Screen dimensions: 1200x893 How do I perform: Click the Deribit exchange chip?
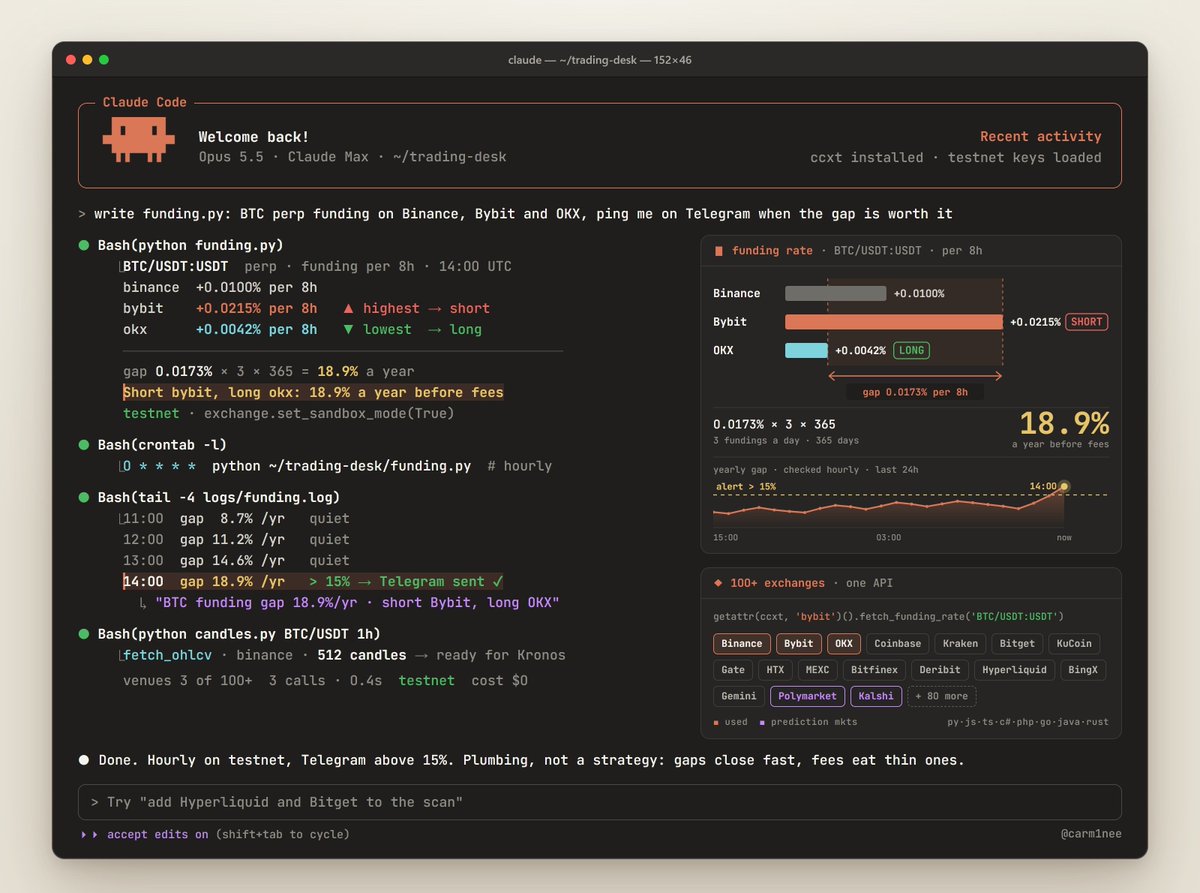[939, 670]
